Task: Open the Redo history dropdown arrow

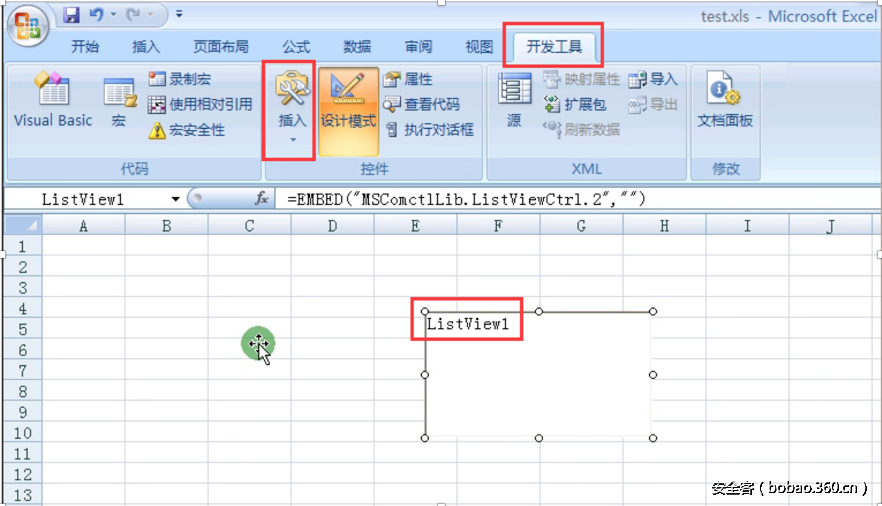Action: pyautogui.click(x=150, y=15)
